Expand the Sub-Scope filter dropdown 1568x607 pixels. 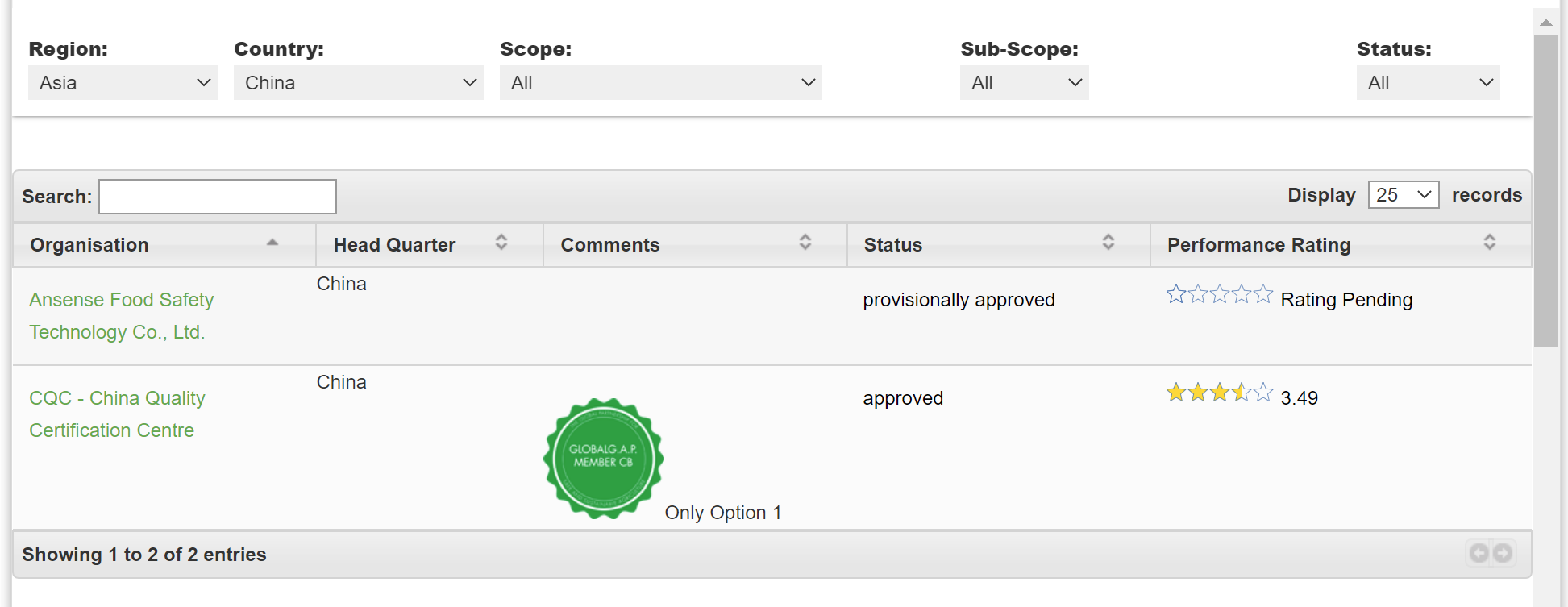[1024, 83]
